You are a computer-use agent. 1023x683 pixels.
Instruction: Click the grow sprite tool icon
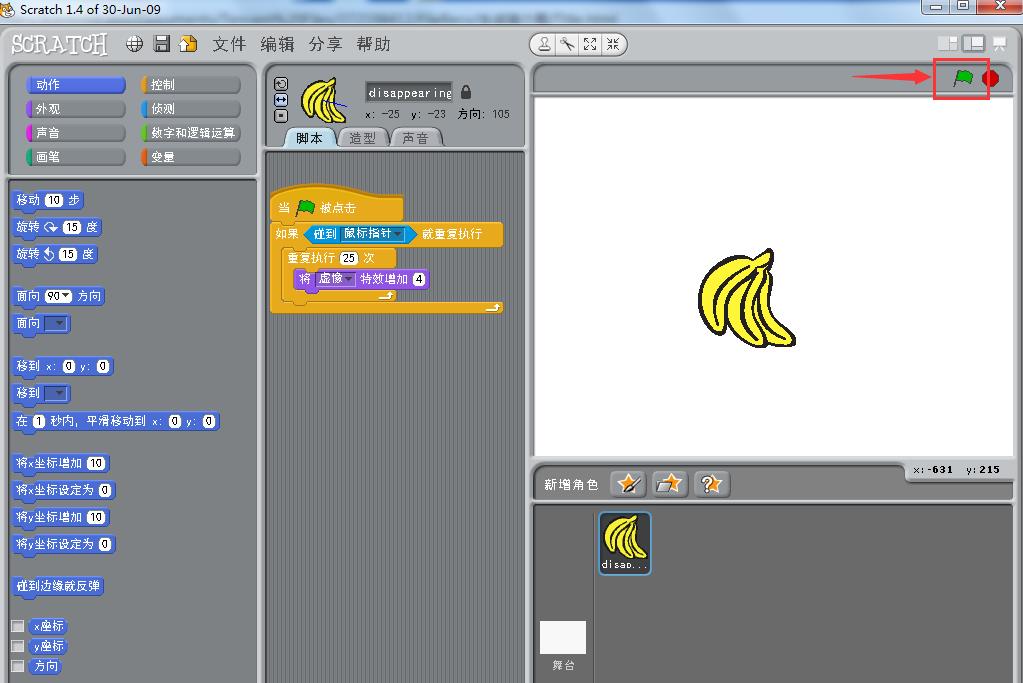590,44
